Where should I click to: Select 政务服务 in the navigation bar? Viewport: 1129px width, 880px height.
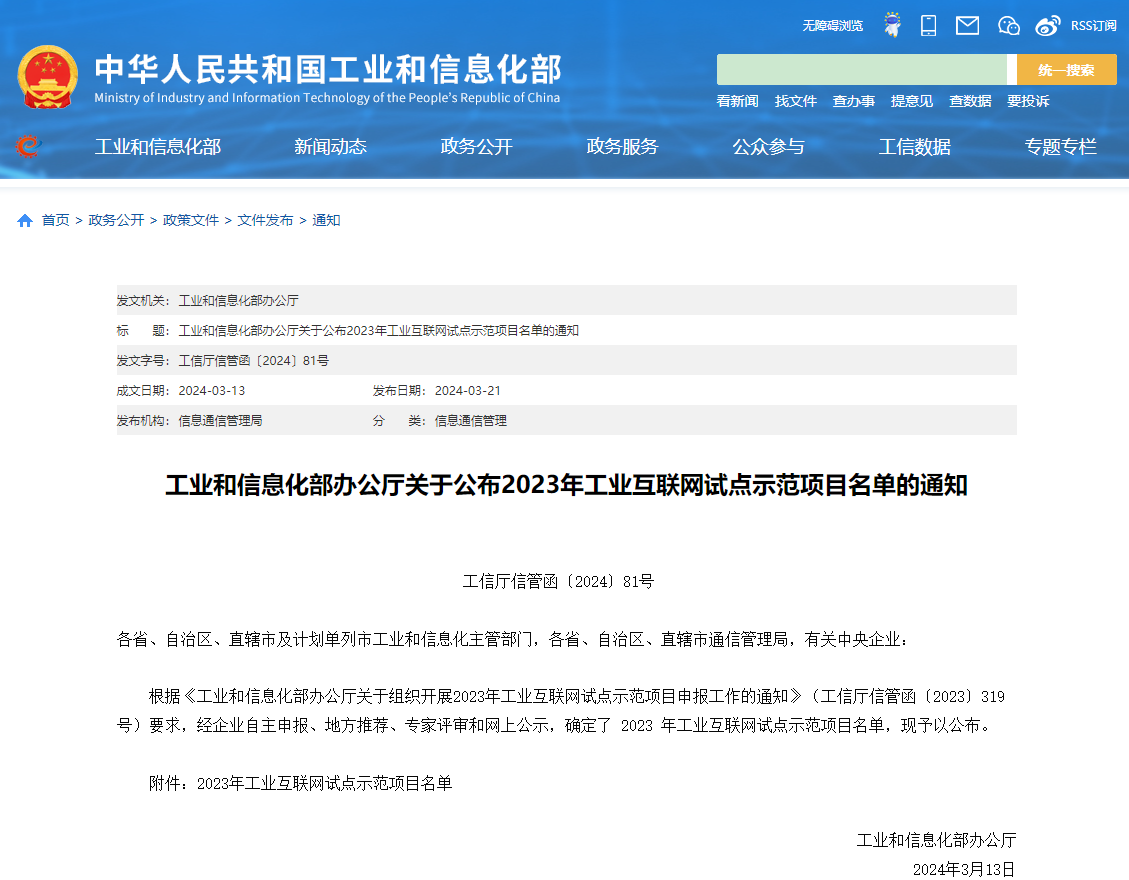(622, 147)
